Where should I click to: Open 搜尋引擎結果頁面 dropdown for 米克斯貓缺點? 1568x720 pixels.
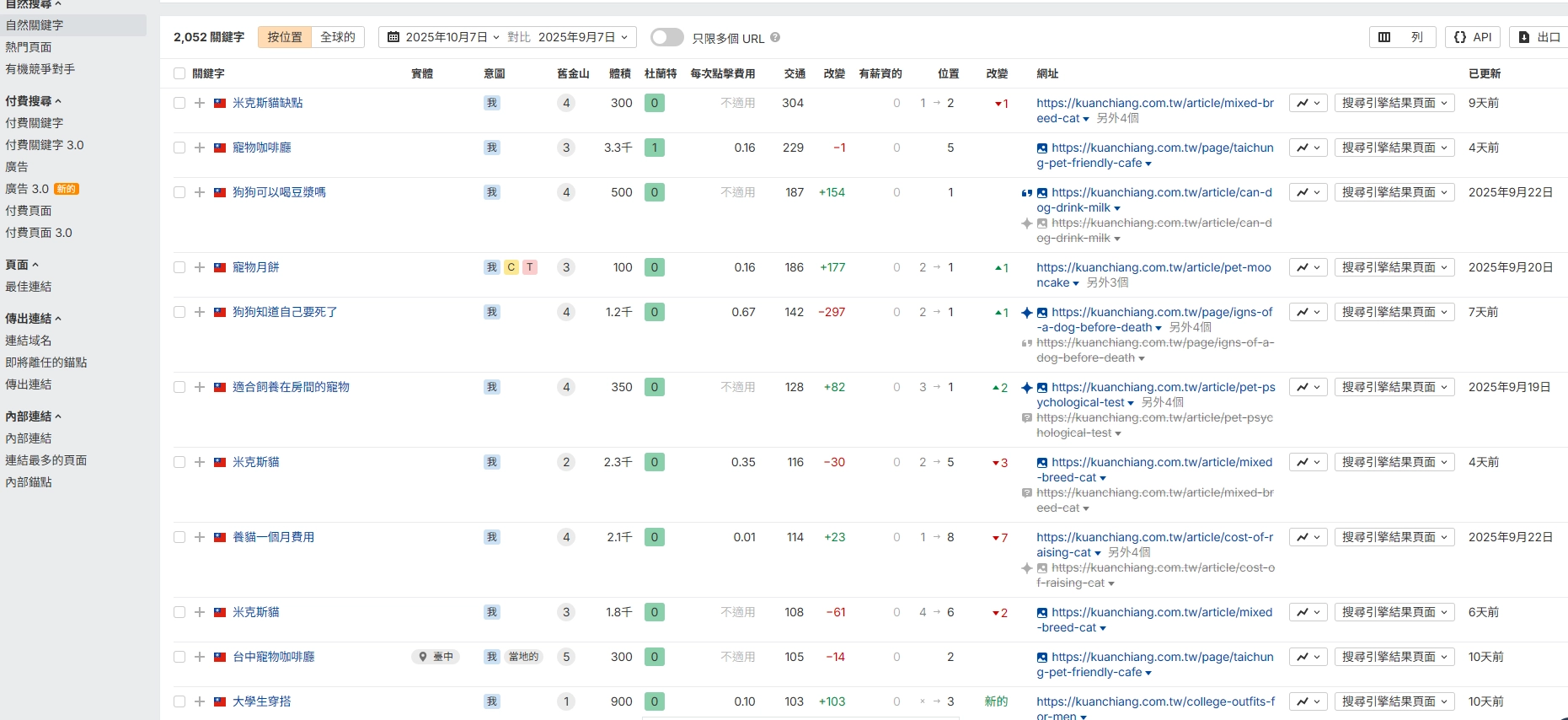1394,103
